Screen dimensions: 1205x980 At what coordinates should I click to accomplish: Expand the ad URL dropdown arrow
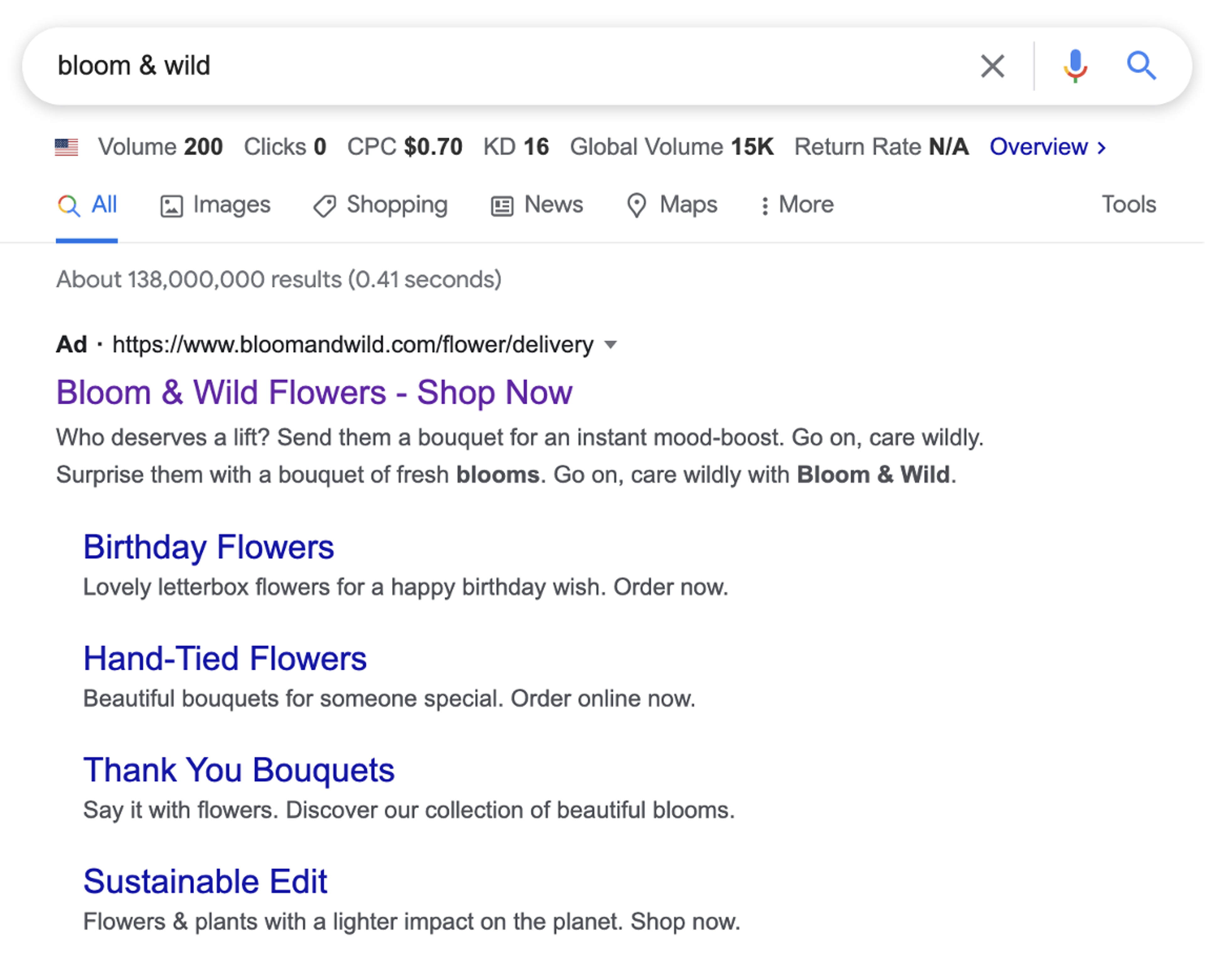coord(611,345)
